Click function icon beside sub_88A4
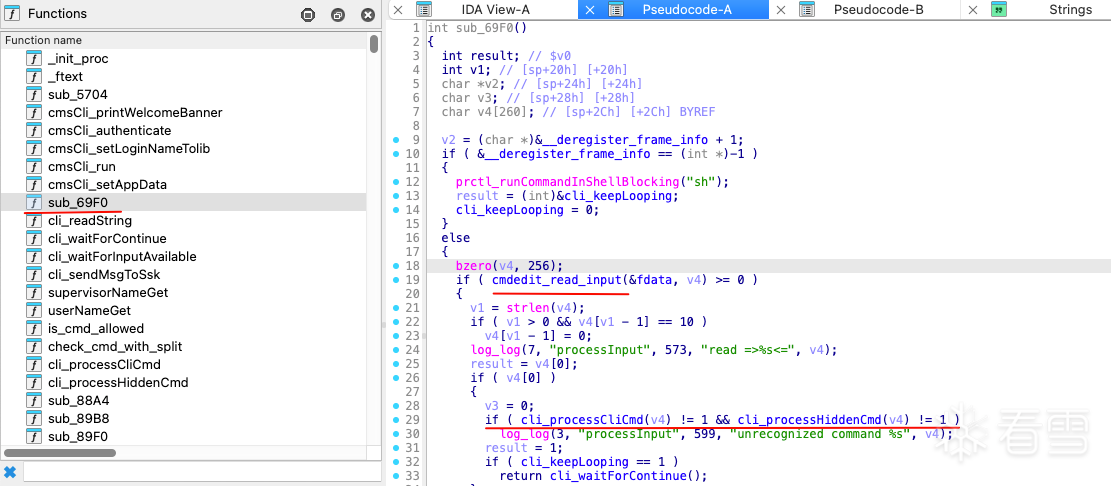This screenshot has width=1111, height=486. pos(33,400)
